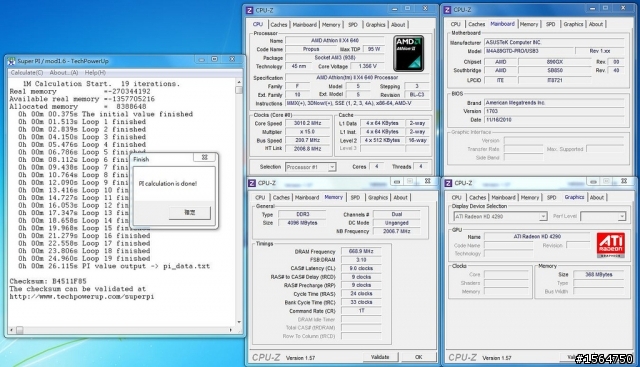Open Help menu in Super PI
Screen dimensions: 640x367
[95, 73]
